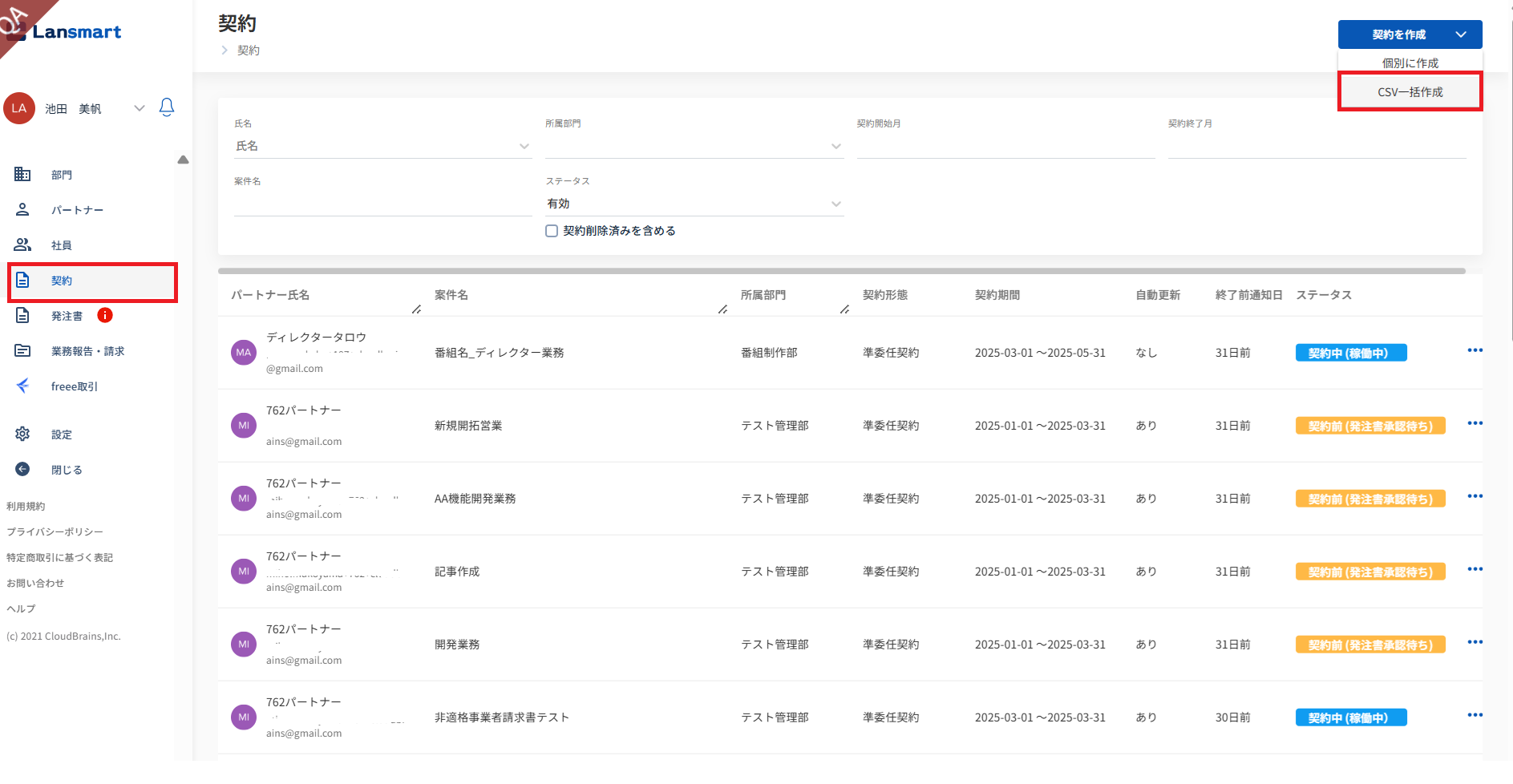The width and height of the screenshot is (1513, 784).
Task: Click the 閉じる back-arrow icon in sidebar
Action: (x=22, y=470)
